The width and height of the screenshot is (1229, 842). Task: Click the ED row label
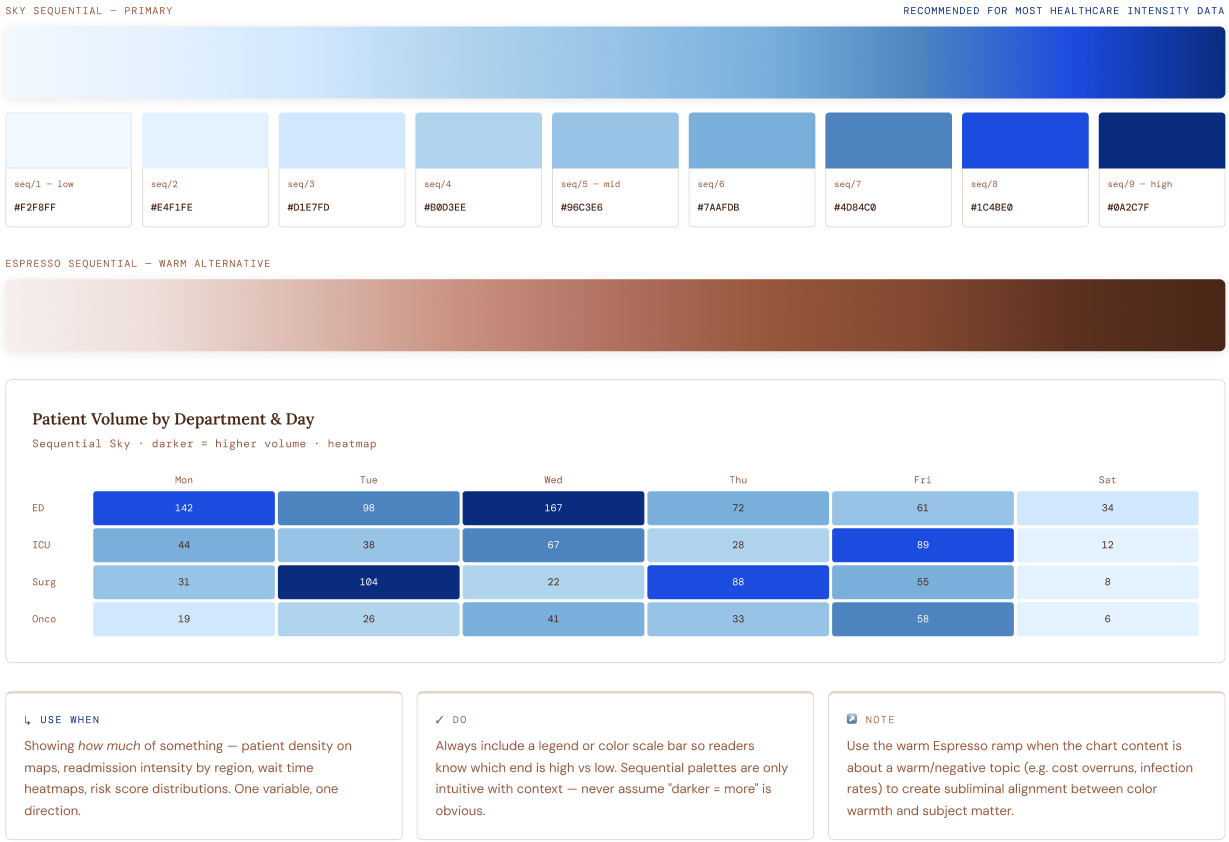(38, 508)
